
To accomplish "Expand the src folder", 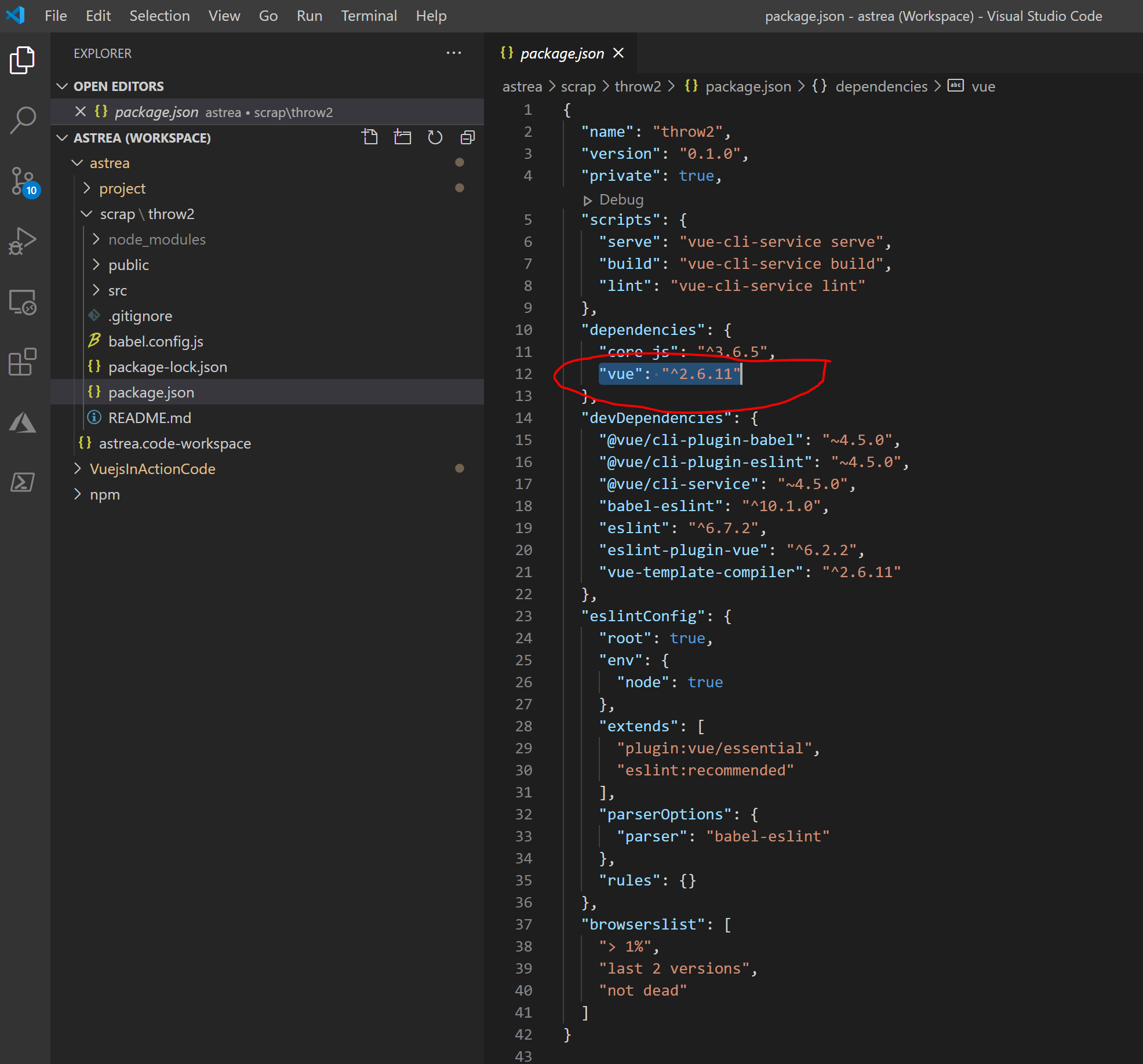I will click(117, 290).
